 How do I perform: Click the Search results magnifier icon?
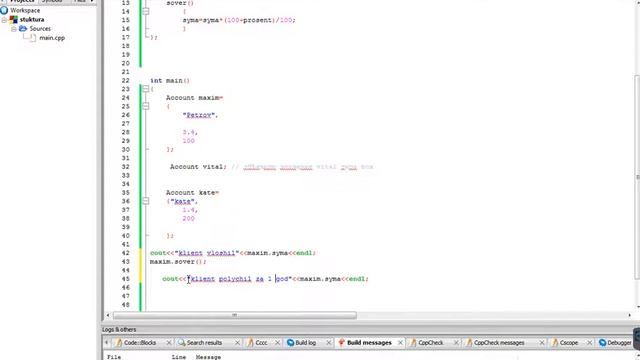tap(182, 343)
